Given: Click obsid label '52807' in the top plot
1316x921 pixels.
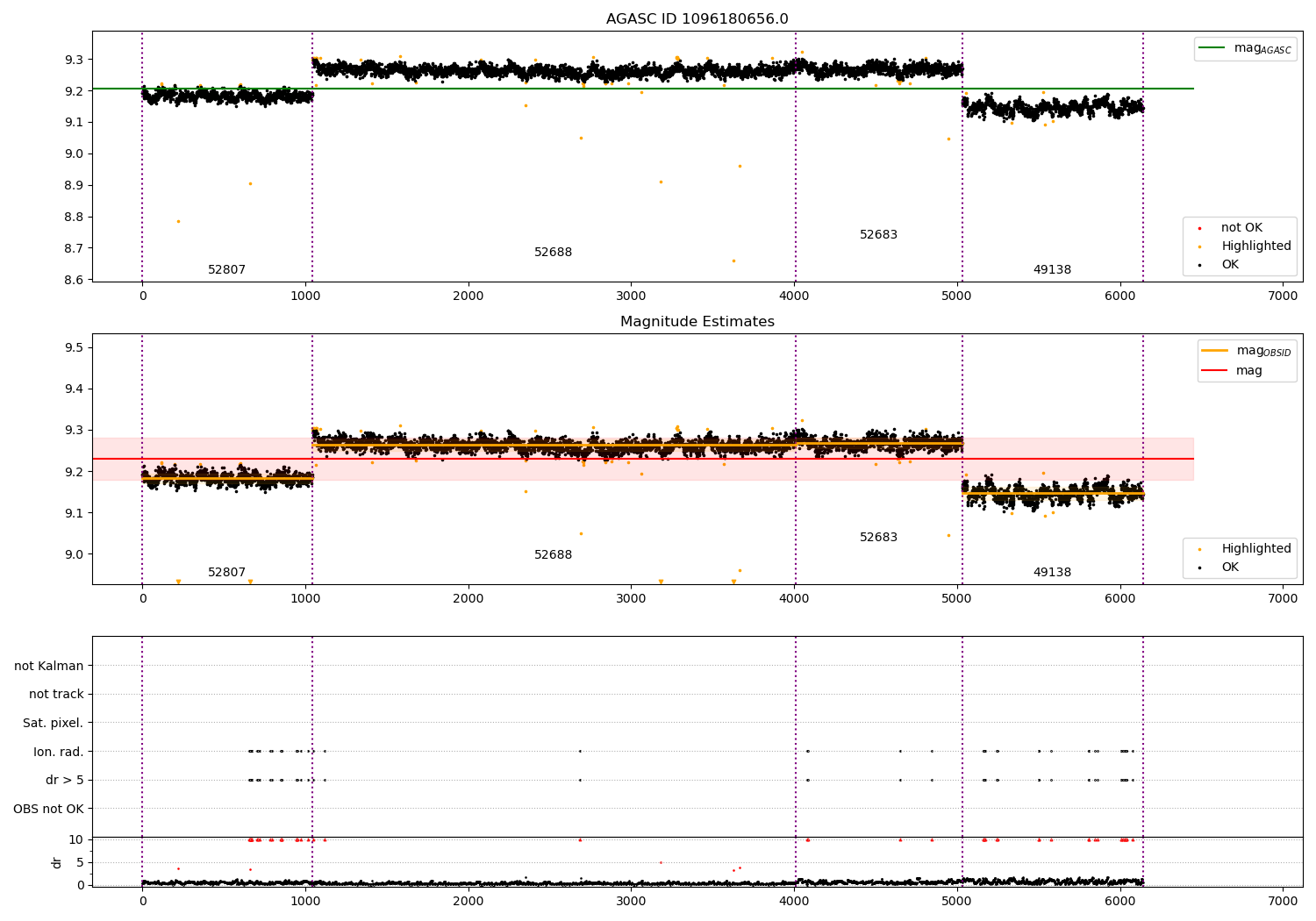Looking at the screenshot, I should click(226, 270).
